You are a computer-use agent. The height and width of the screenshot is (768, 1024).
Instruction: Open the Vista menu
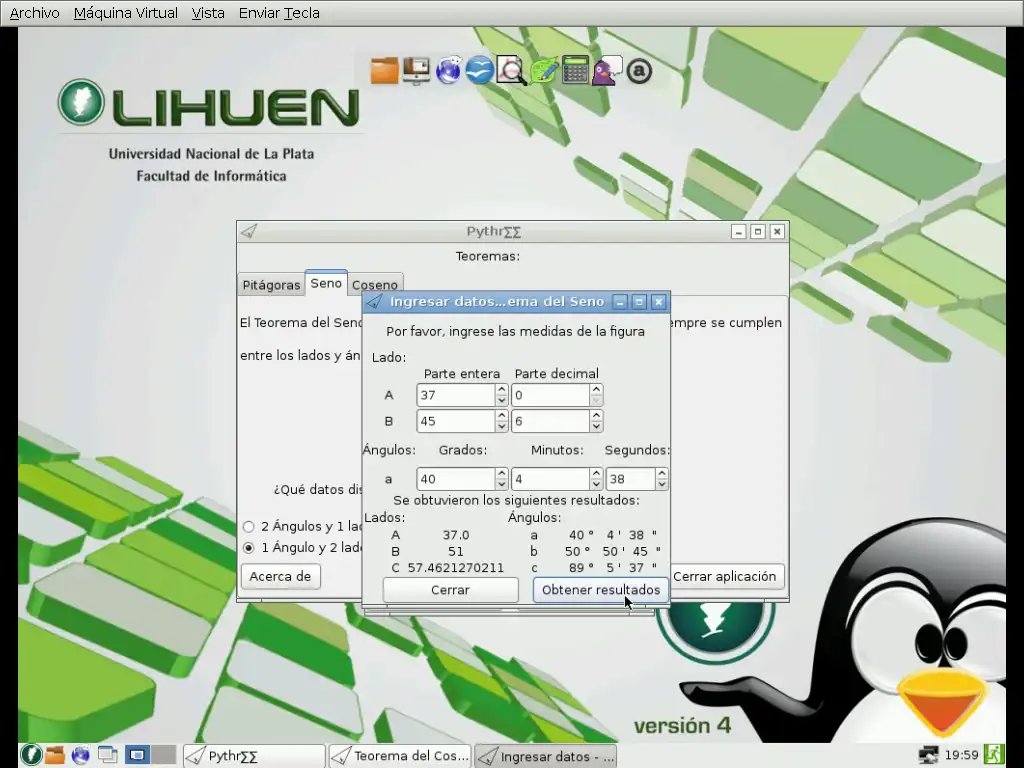point(208,13)
